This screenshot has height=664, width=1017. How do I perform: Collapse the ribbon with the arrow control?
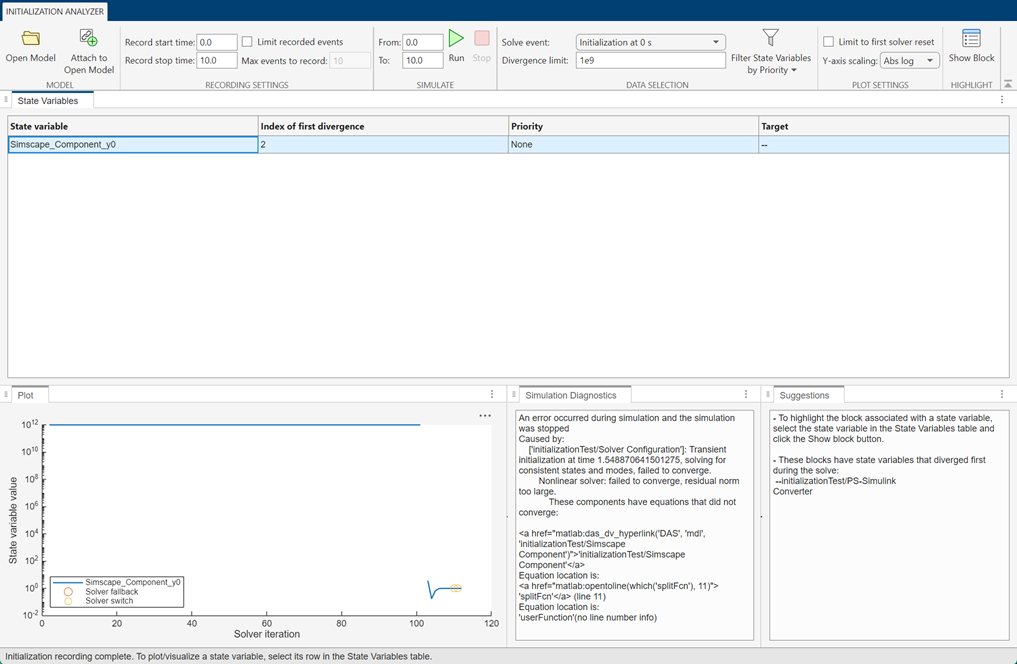click(x=1009, y=85)
